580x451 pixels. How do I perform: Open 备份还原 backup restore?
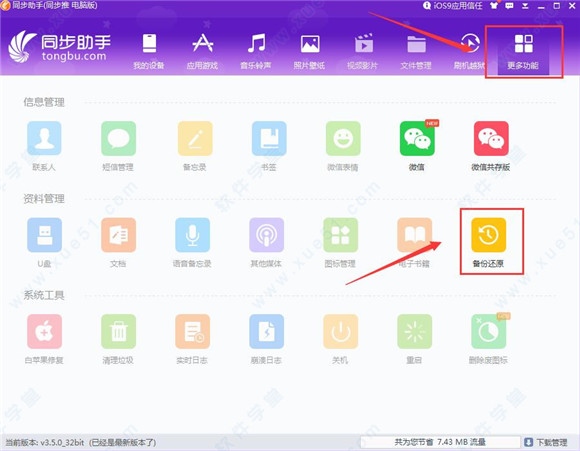click(x=488, y=235)
